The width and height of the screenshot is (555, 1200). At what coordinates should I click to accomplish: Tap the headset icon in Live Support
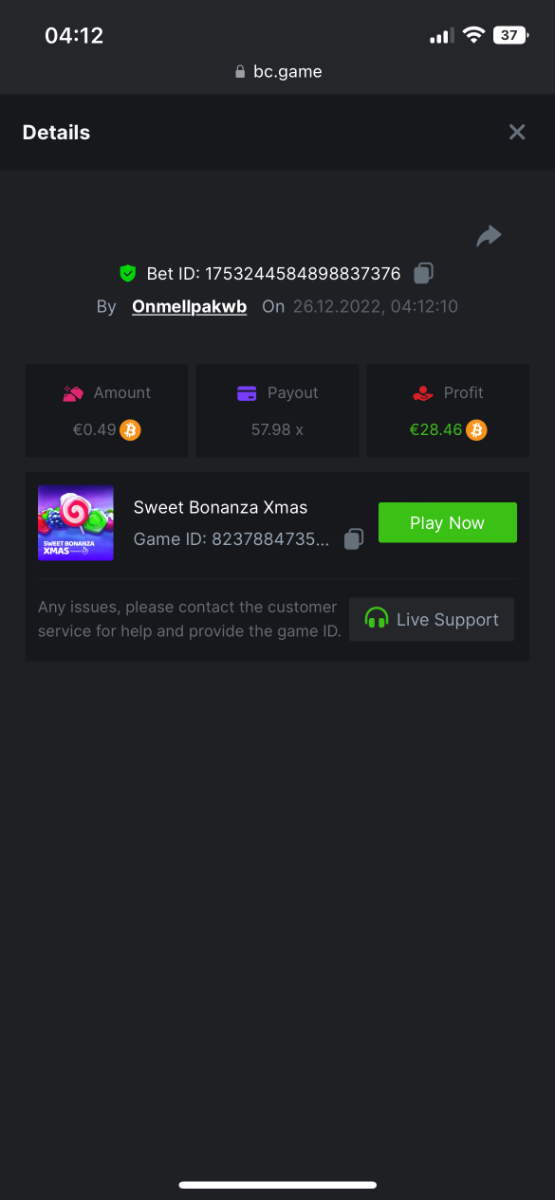coord(376,619)
